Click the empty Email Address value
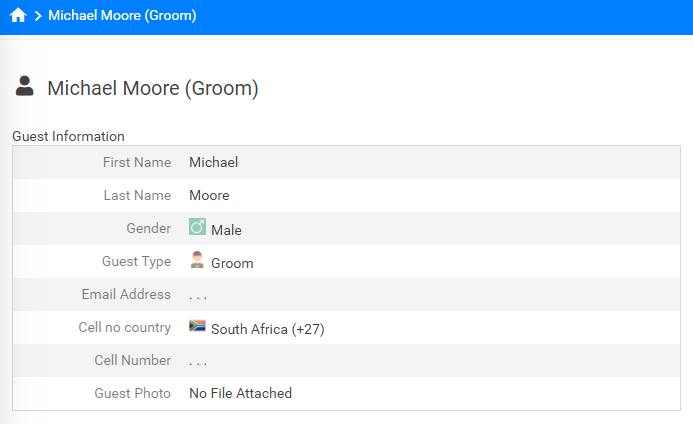 pyautogui.click(x=198, y=296)
